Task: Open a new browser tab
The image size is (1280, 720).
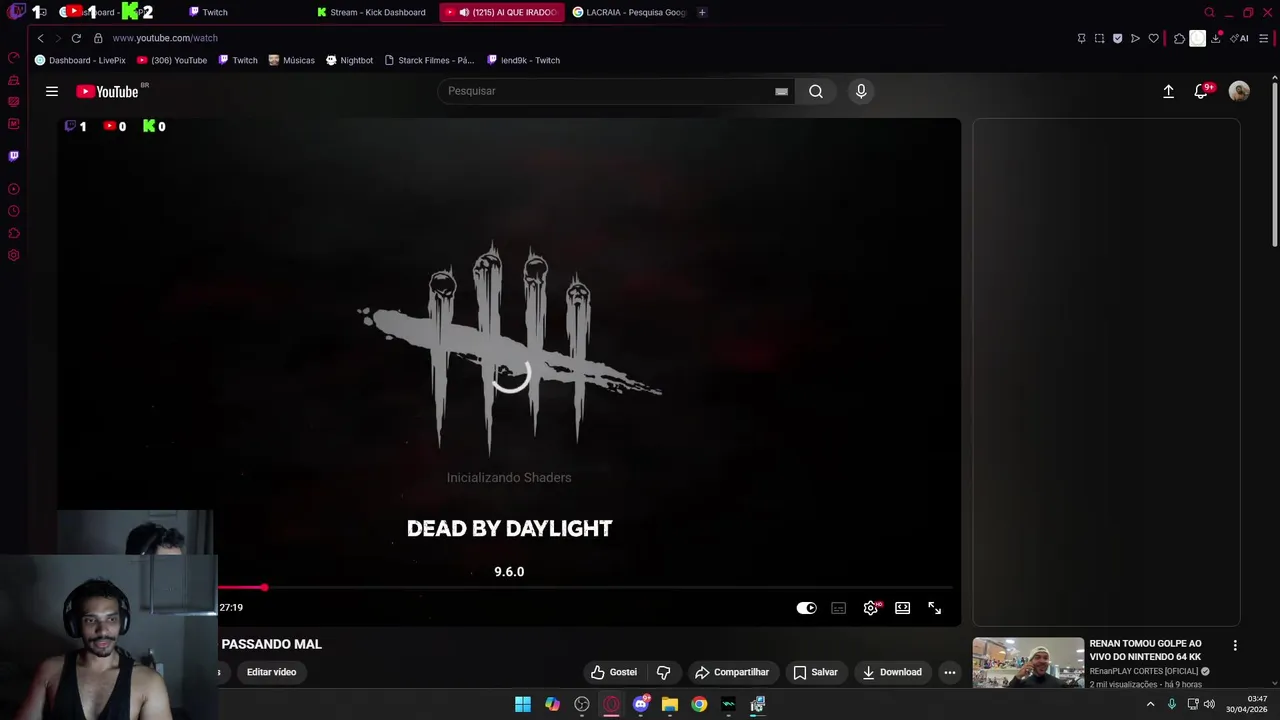Action: (702, 12)
